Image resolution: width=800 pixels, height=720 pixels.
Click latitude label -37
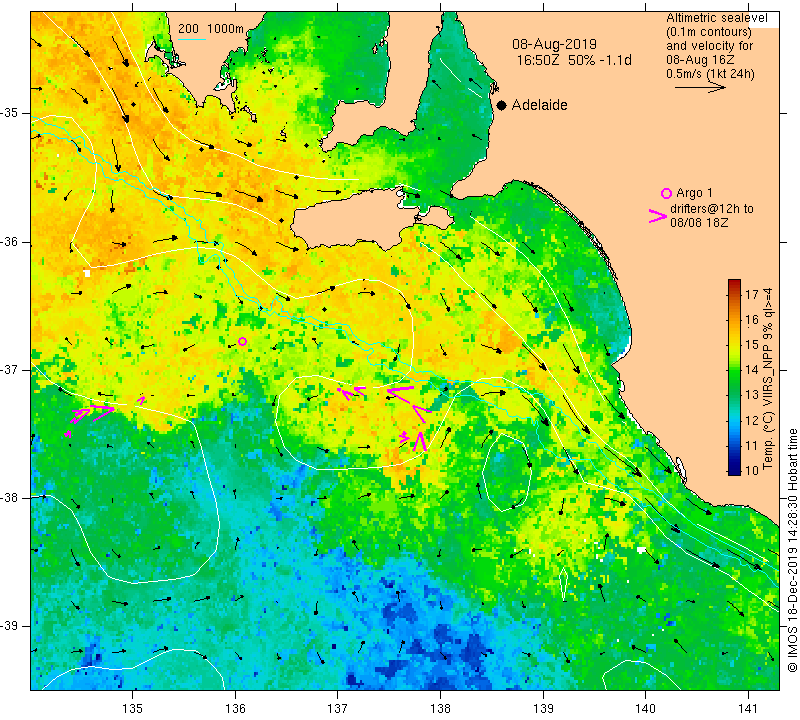10,369
